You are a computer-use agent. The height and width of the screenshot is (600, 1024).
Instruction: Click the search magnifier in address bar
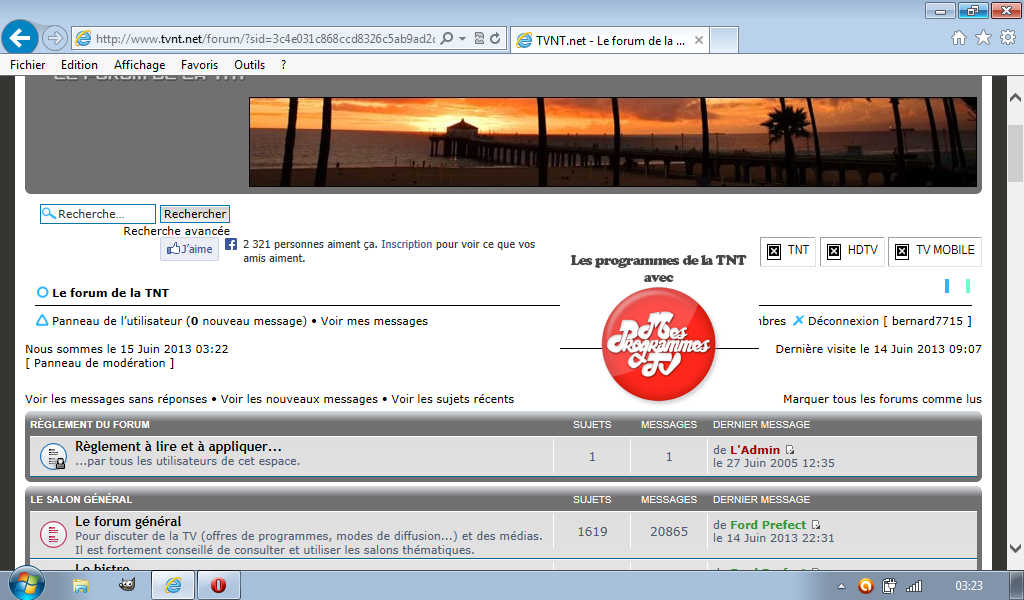pos(447,39)
